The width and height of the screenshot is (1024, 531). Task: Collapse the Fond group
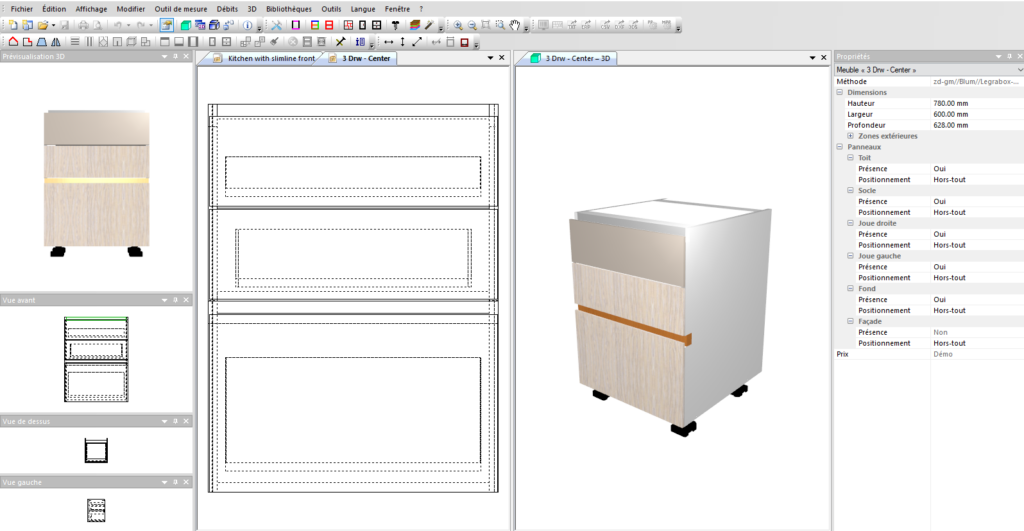(850, 288)
